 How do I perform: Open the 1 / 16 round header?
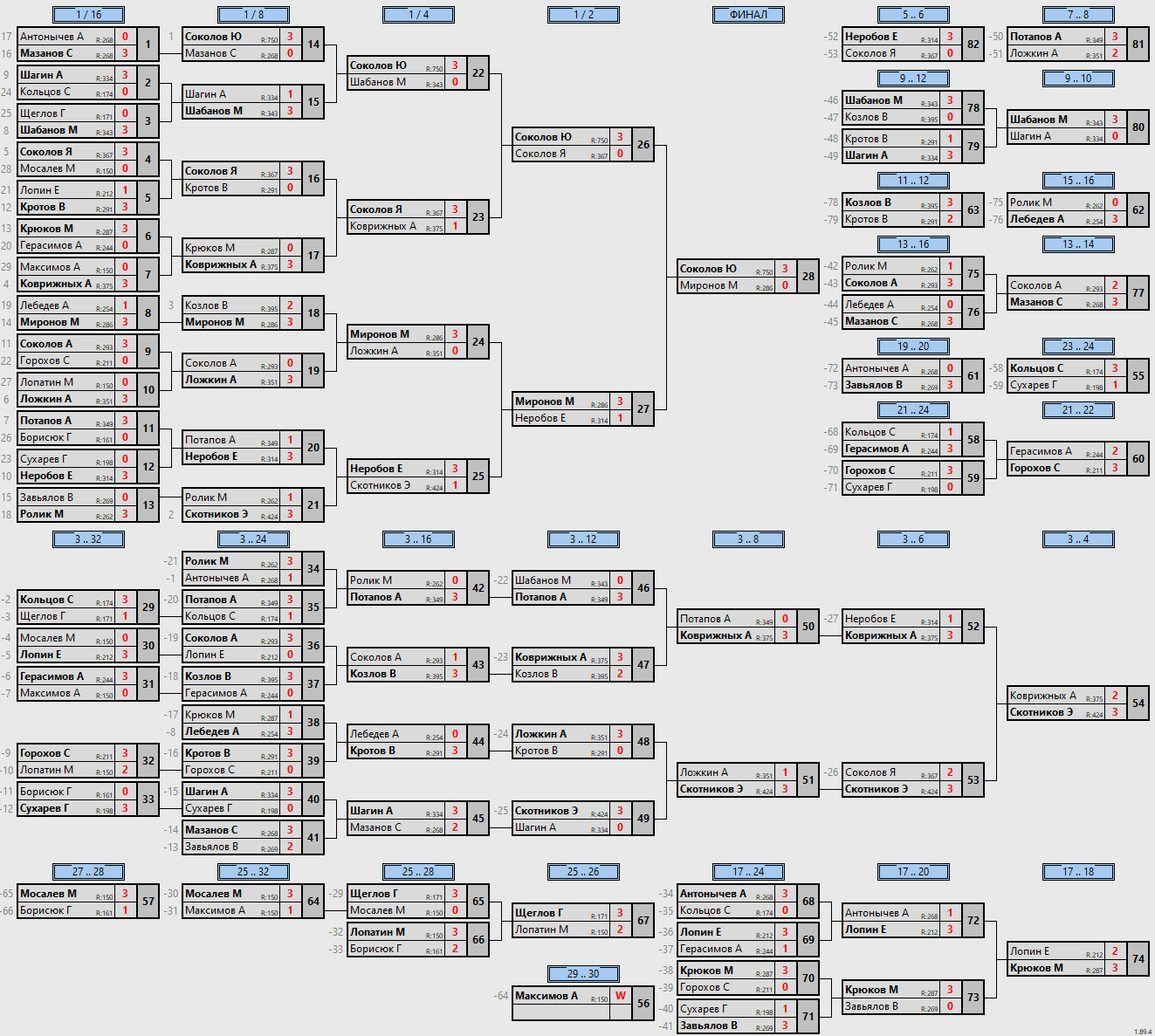(88, 14)
